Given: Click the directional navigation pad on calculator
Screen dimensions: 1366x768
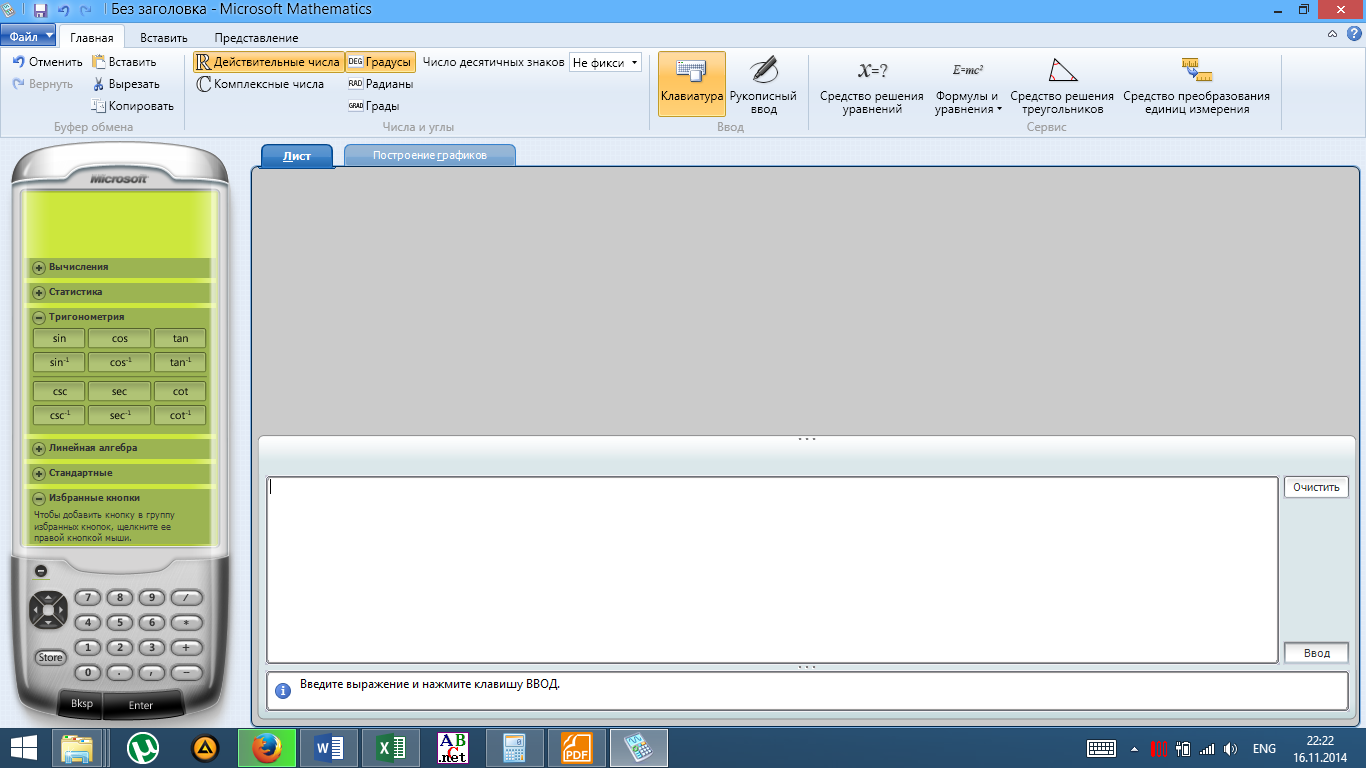Looking at the screenshot, I should pyautogui.click(x=47, y=609).
